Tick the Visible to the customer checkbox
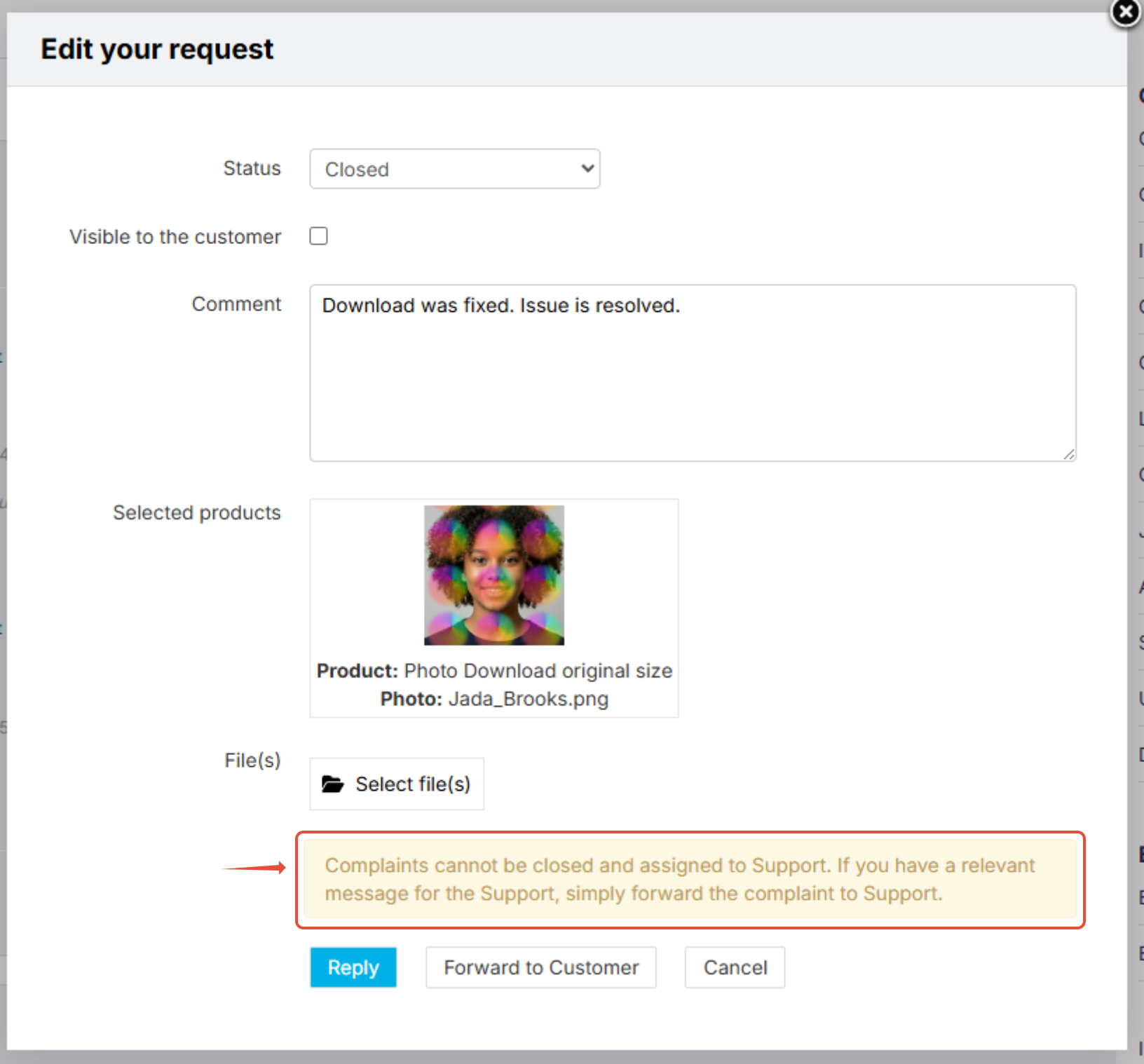This screenshot has height=1064, width=1144. (x=319, y=236)
